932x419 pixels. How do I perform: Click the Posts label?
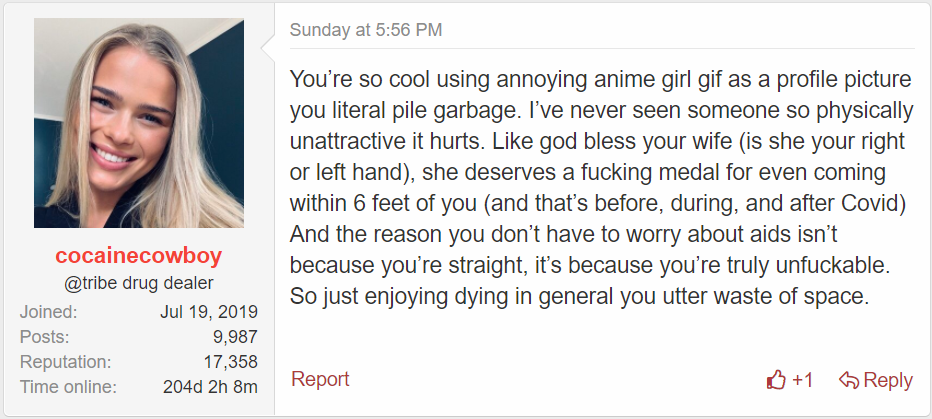pos(45,337)
